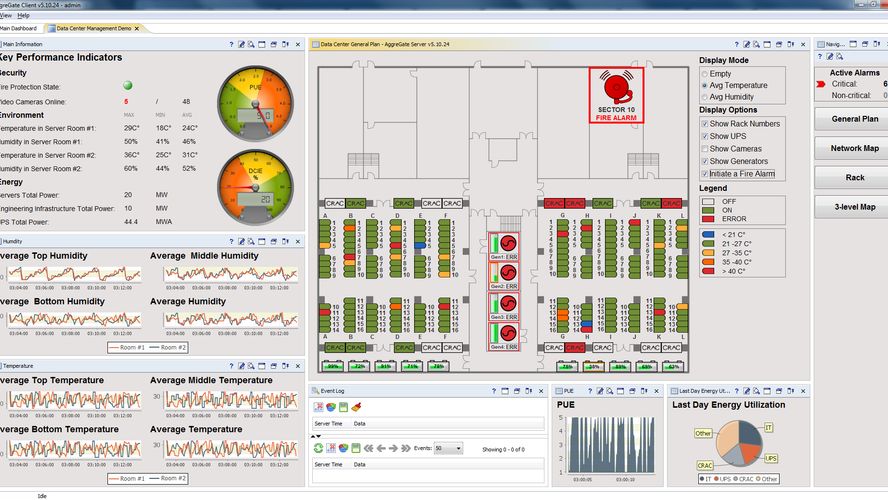Click the Network Map button
The image size is (888, 500).
(x=853, y=147)
